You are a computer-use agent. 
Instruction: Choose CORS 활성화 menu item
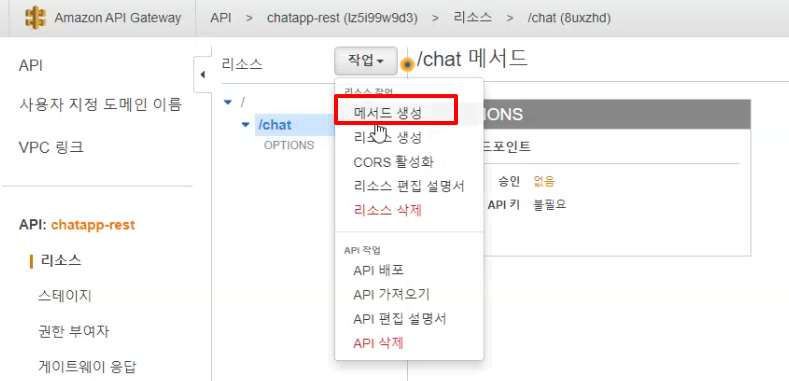393,162
